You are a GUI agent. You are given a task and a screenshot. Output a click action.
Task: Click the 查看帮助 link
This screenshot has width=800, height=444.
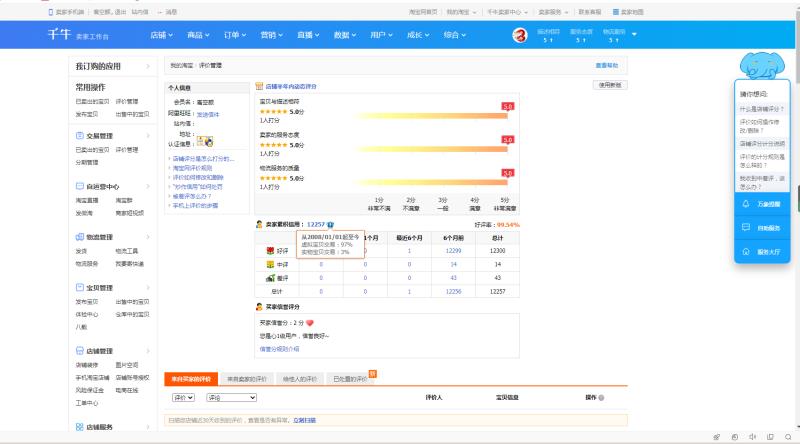pos(607,65)
